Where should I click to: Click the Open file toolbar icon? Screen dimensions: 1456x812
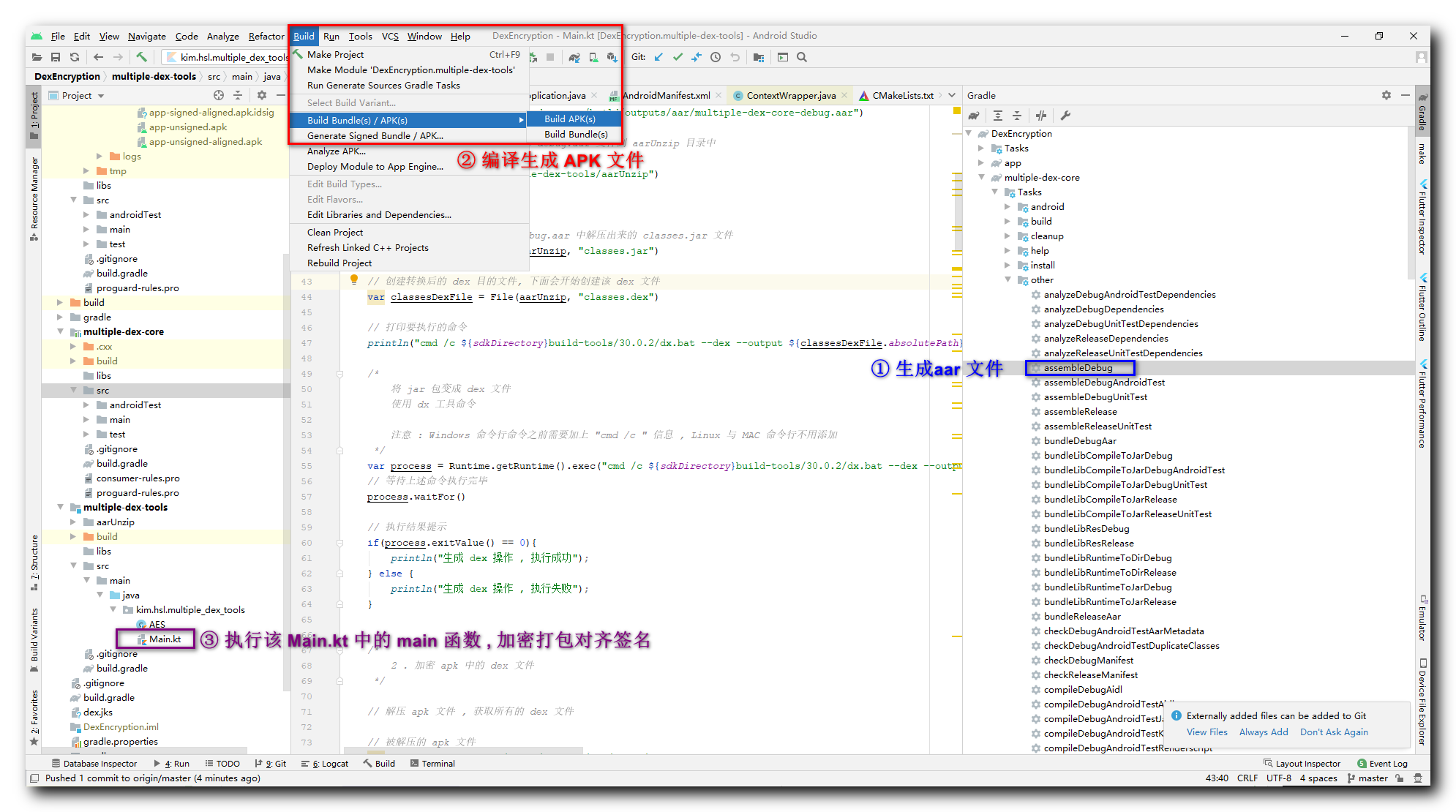[x=37, y=57]
